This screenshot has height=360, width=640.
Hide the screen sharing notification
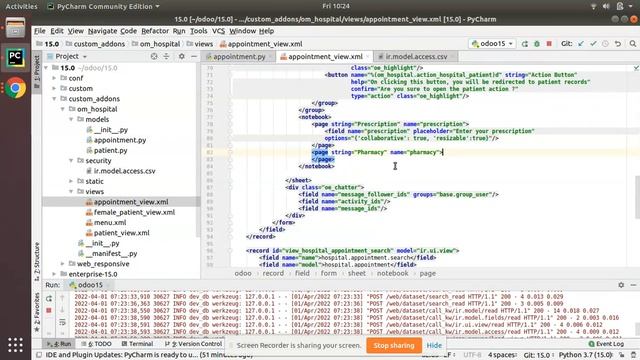[x=434, y=345]
